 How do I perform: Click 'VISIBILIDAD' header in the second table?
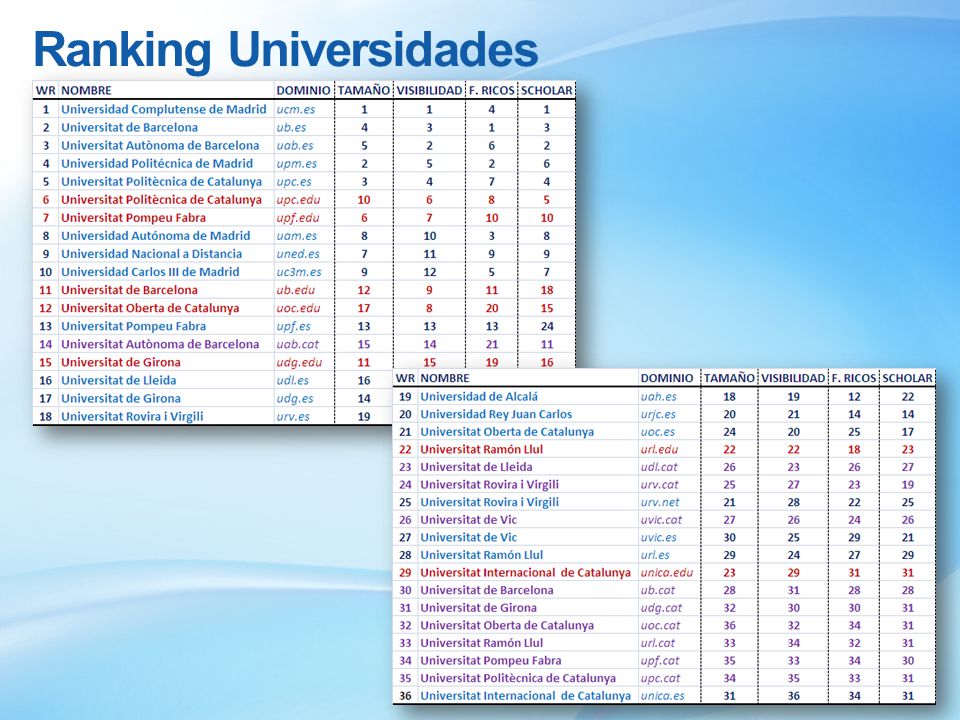click(793, 378)
